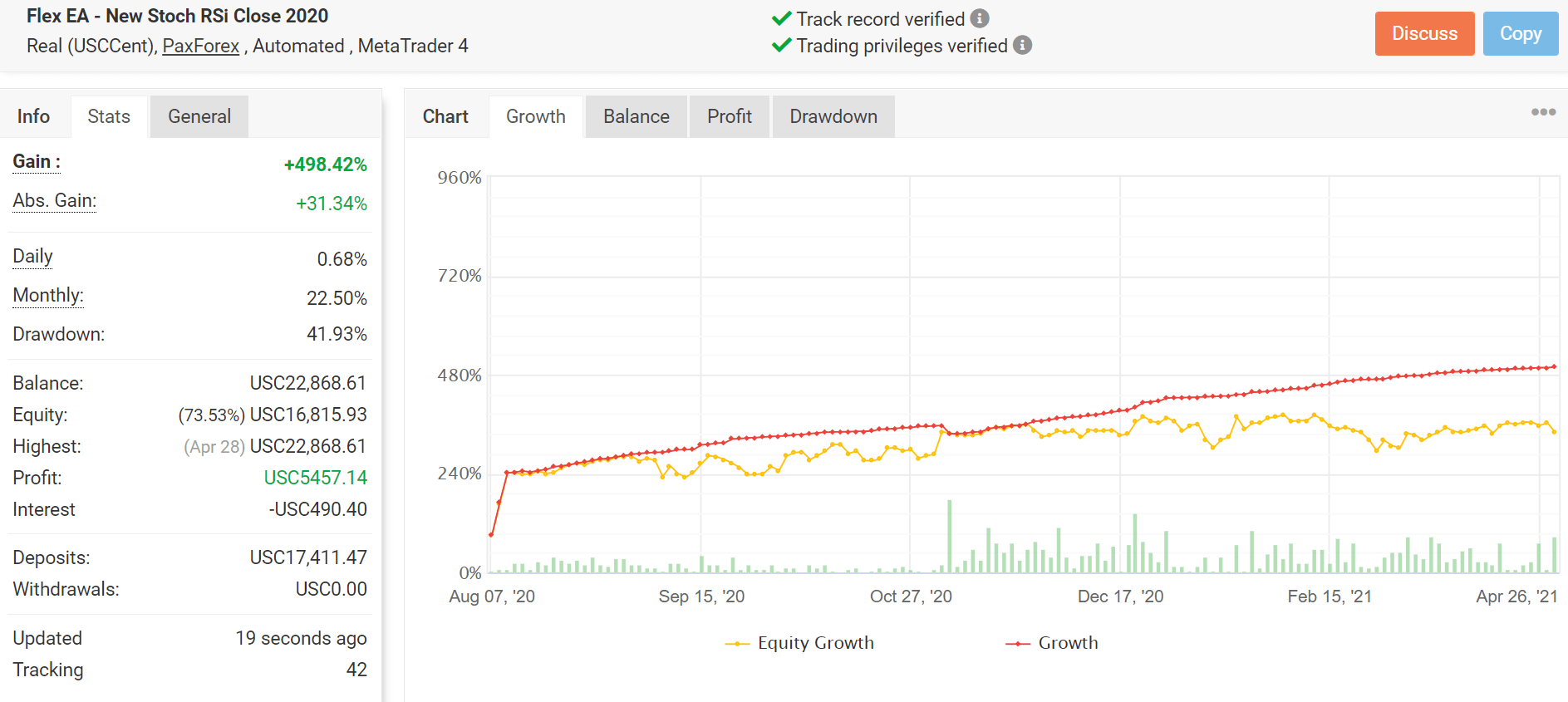This screenshot has width=1568, height=702.
Task: Click the Chart panel heading
Action: pyautogui.click(x=445, y=116)
